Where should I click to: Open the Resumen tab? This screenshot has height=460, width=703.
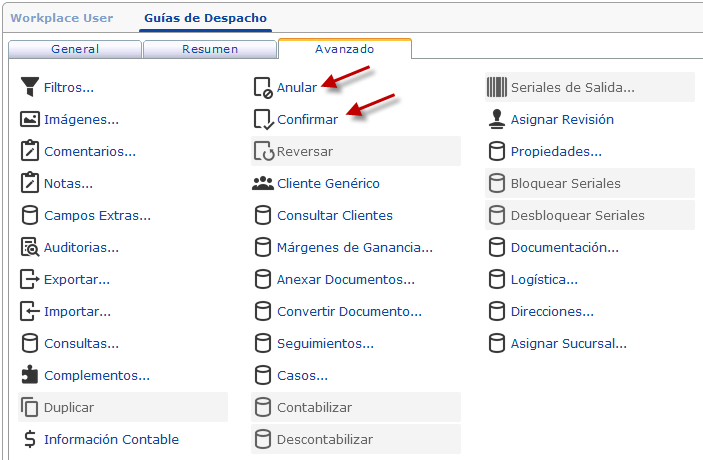tap(210, 48)
